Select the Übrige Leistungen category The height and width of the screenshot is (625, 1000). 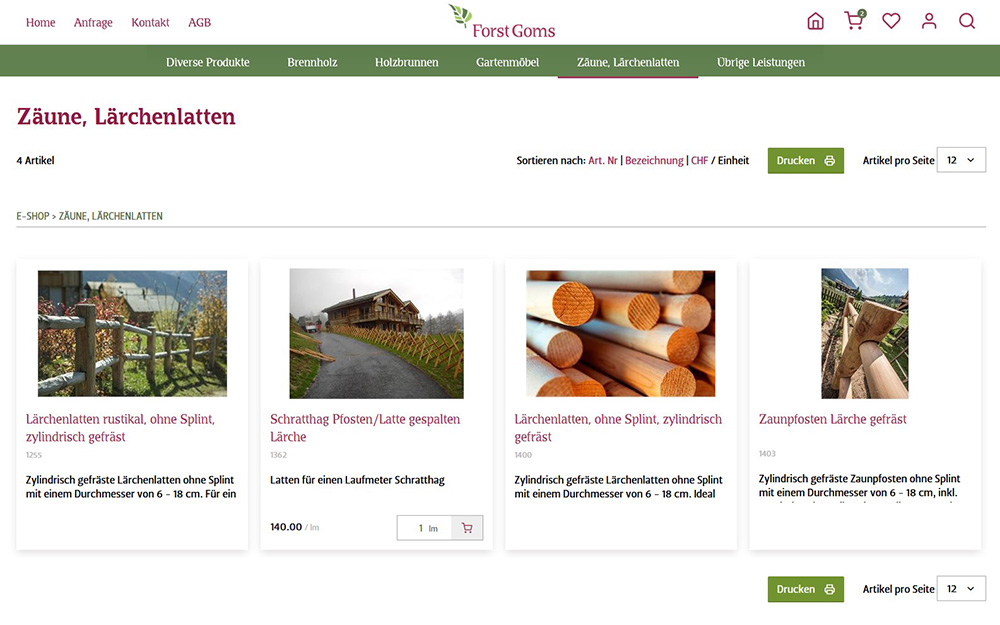click(x=760, y=62)
